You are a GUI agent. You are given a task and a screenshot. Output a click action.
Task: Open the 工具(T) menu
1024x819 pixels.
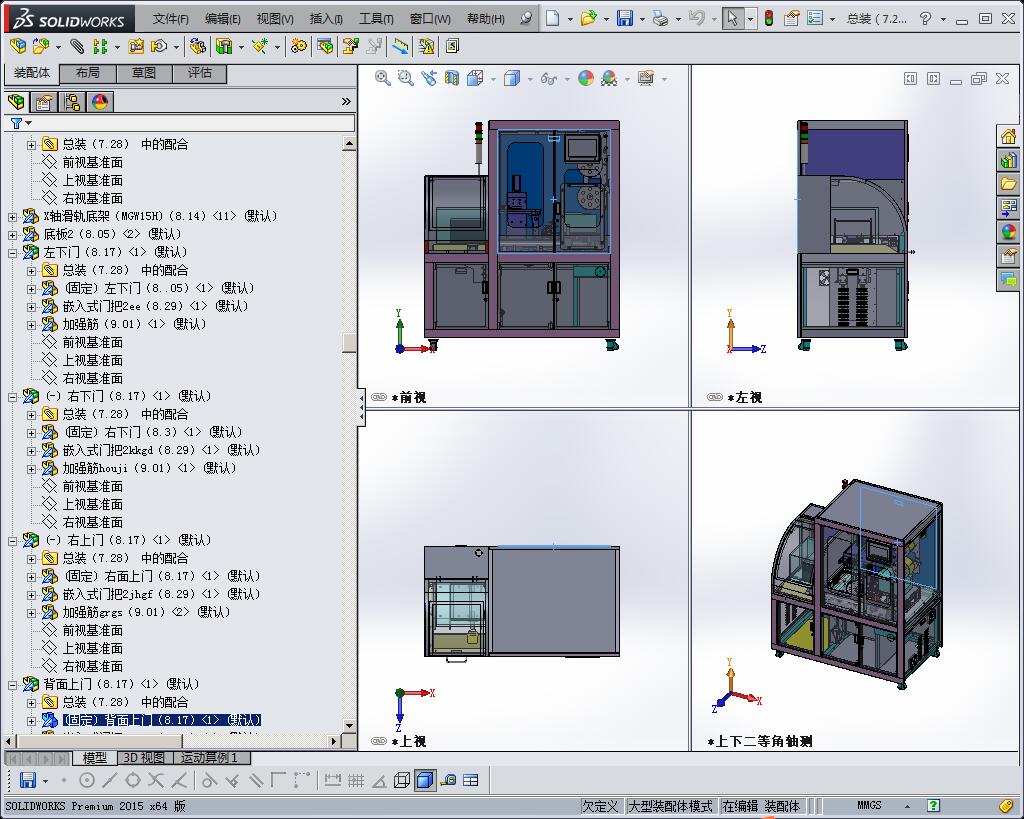(376, 19)
